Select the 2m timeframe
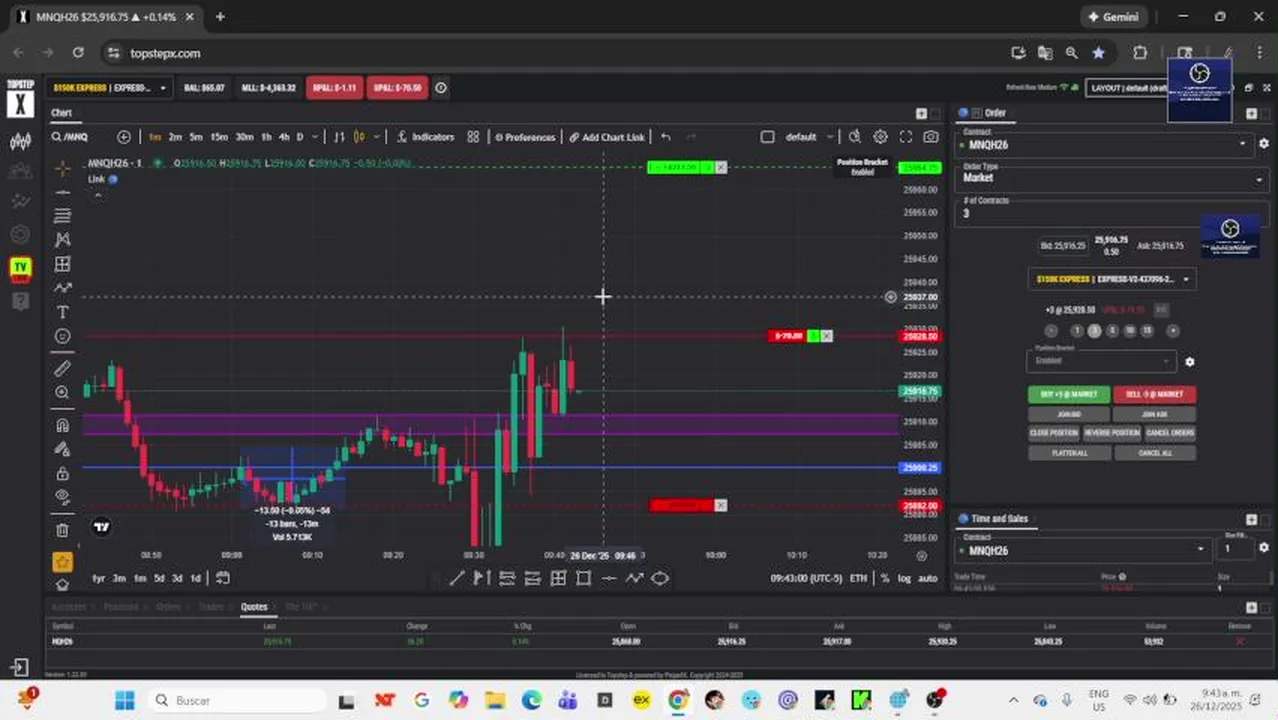This screenshot has height=720, width=1278. click(x=175, y=137)
